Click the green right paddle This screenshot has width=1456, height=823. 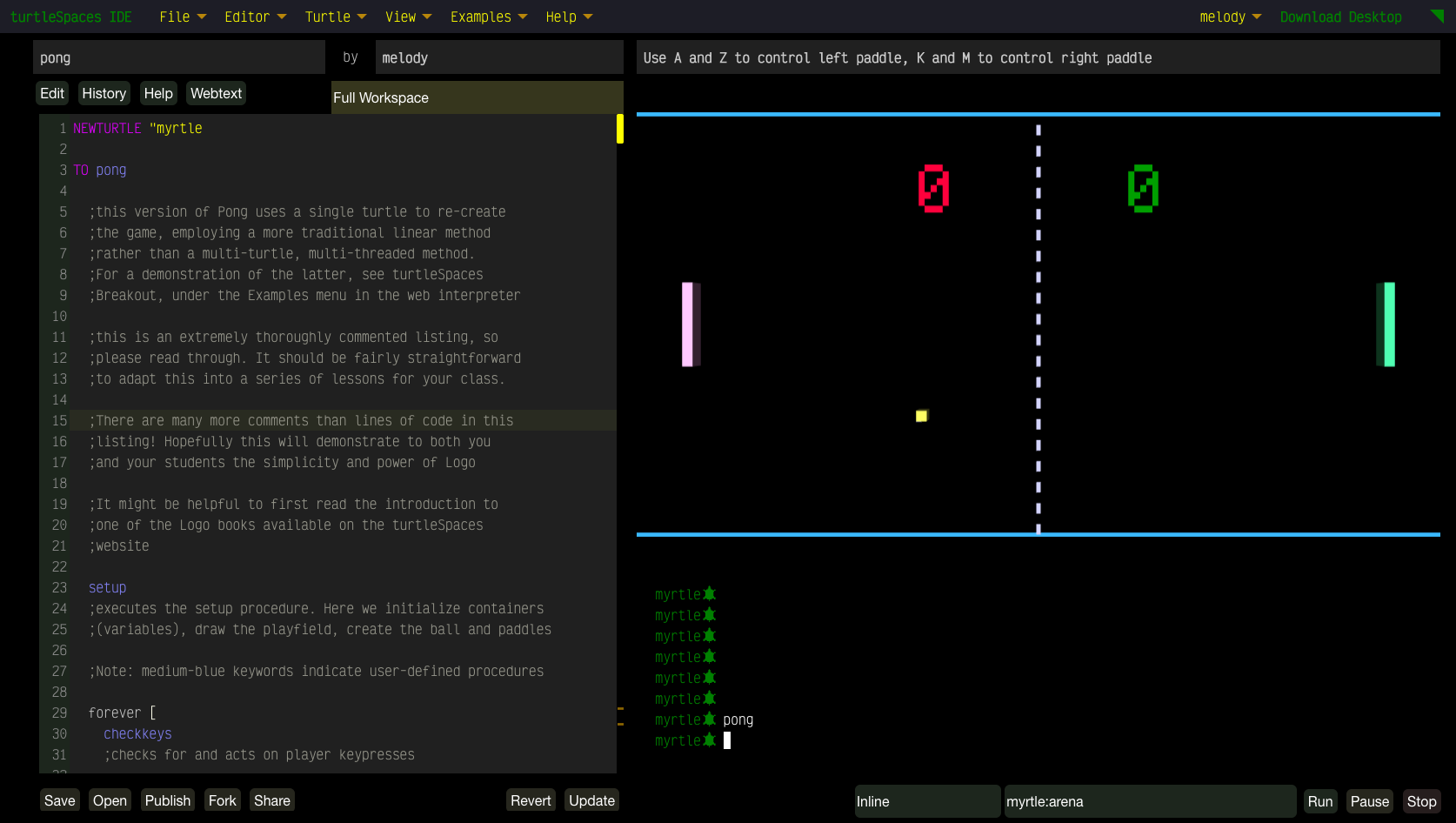1388,325
